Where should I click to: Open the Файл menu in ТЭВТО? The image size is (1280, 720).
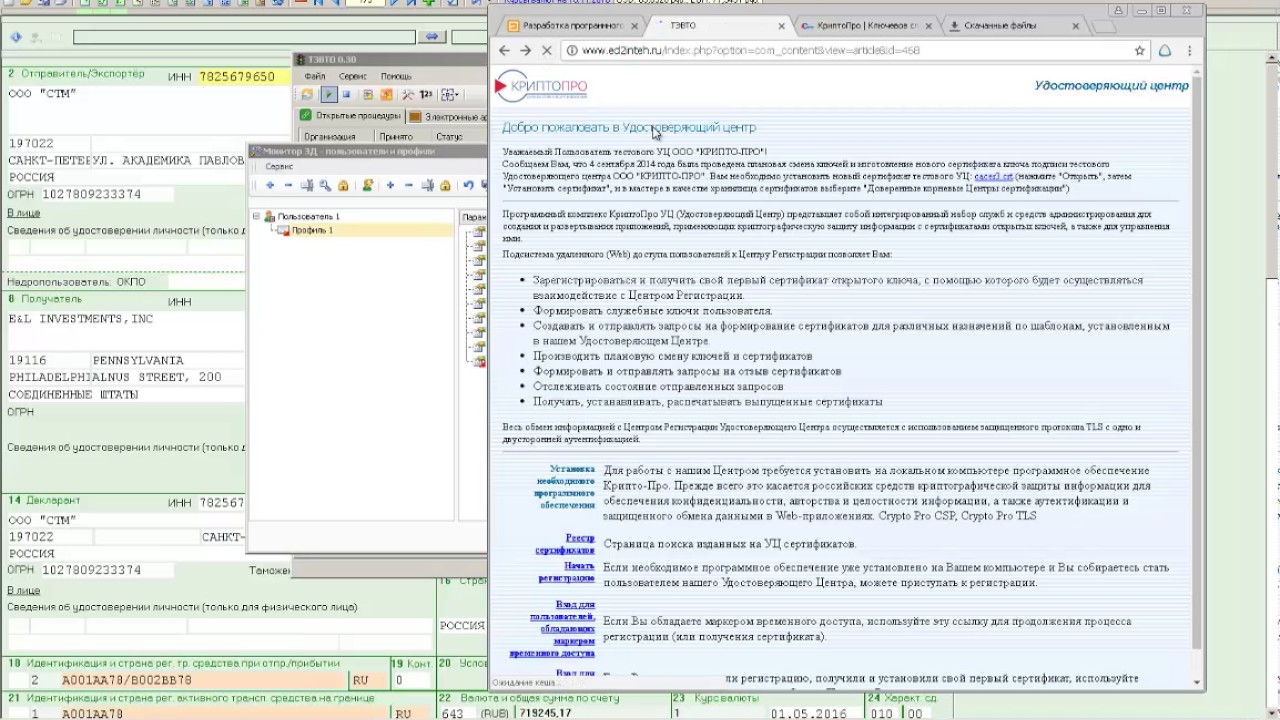[x=314, y=76]
